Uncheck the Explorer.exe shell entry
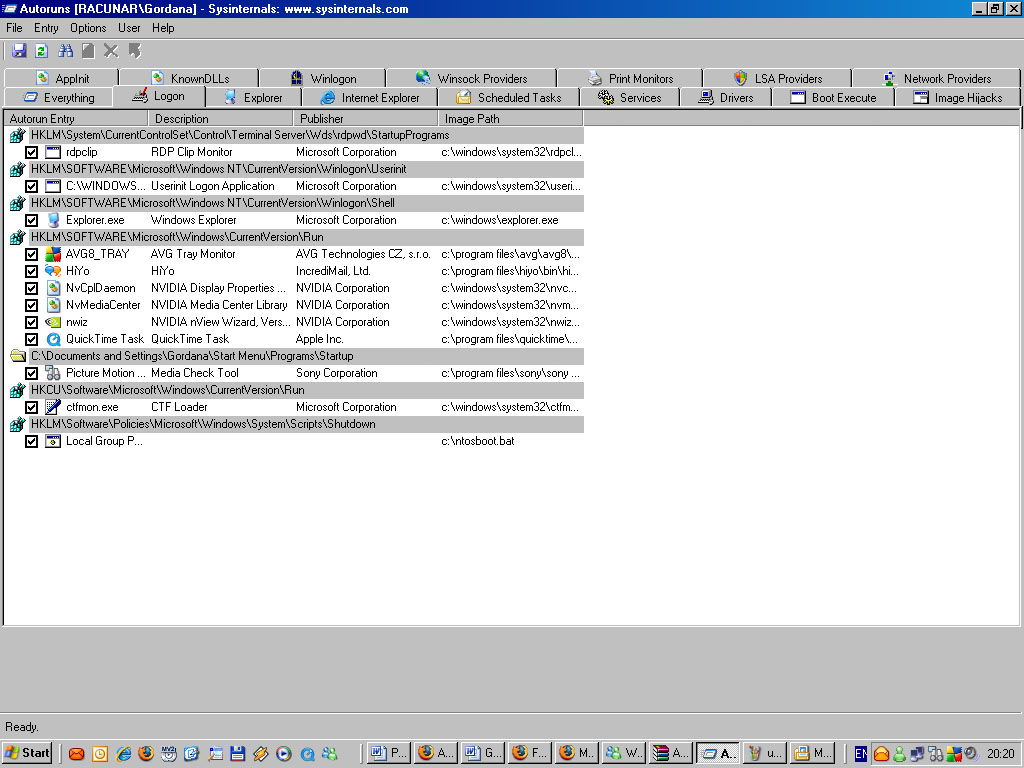The width and height of the screenshot is (1024, 768). click(31, 220)
